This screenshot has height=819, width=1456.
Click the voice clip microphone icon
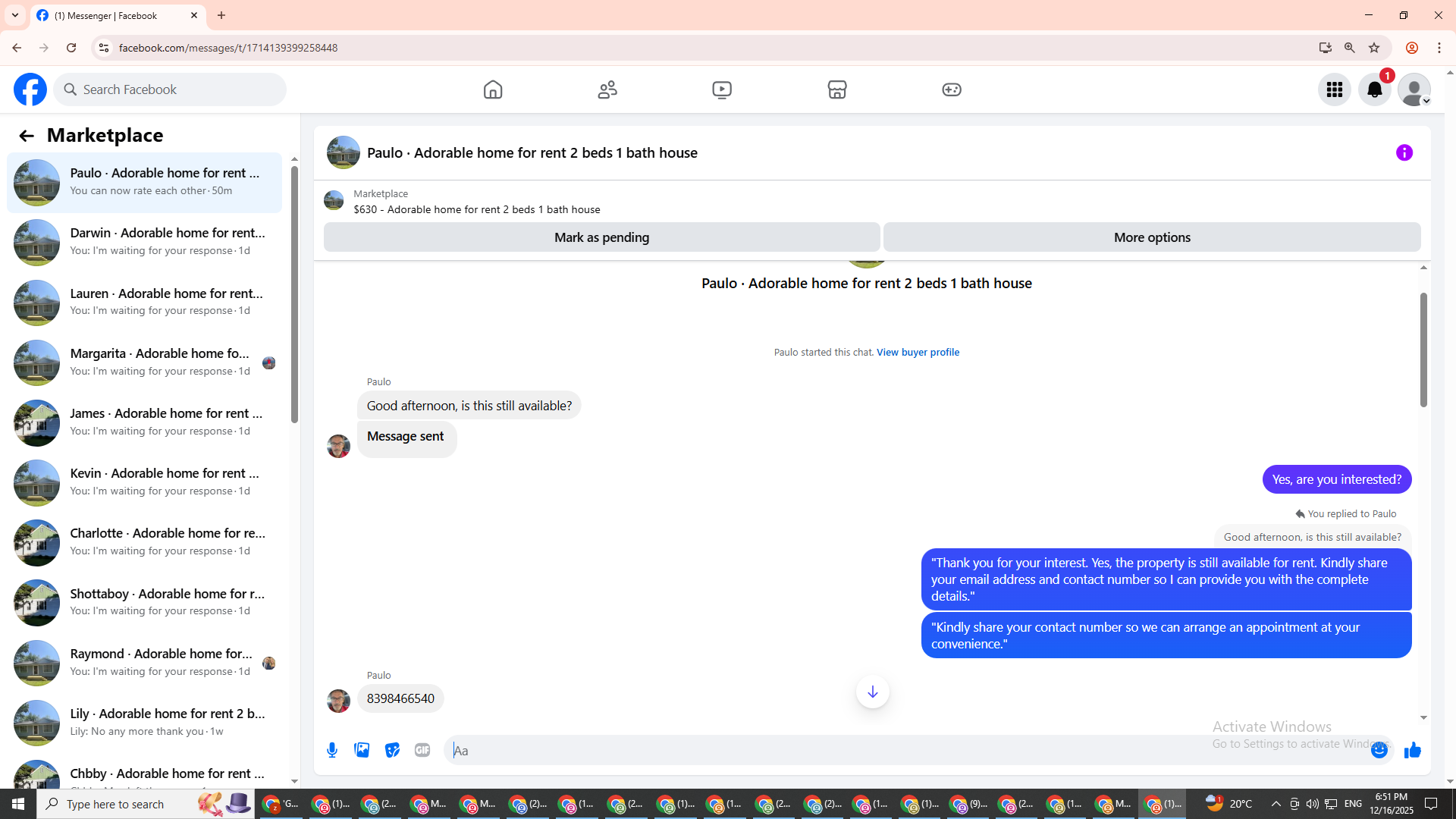[x=332, y=750]
